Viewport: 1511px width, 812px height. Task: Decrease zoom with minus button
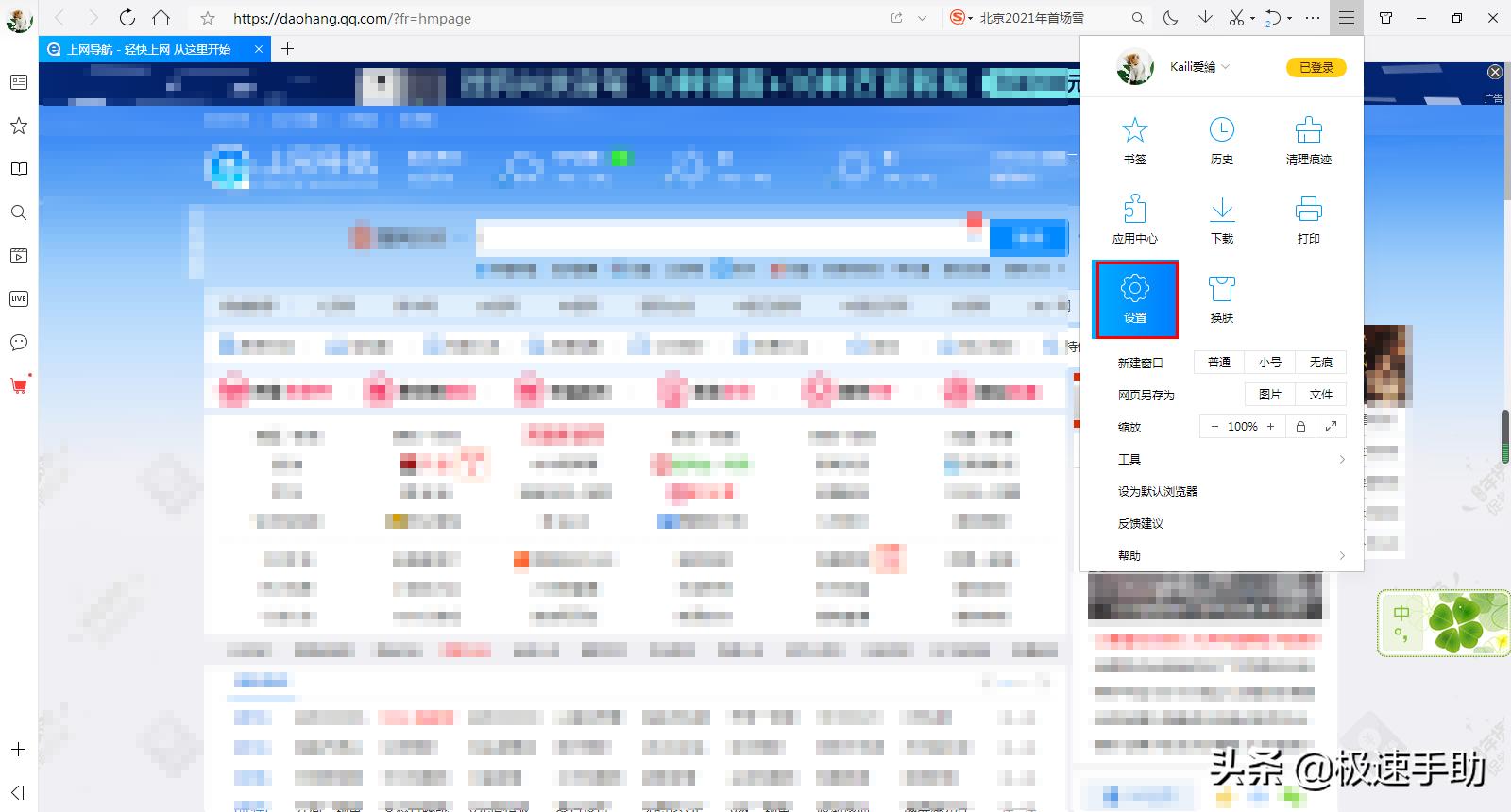tap(1214, 427)
